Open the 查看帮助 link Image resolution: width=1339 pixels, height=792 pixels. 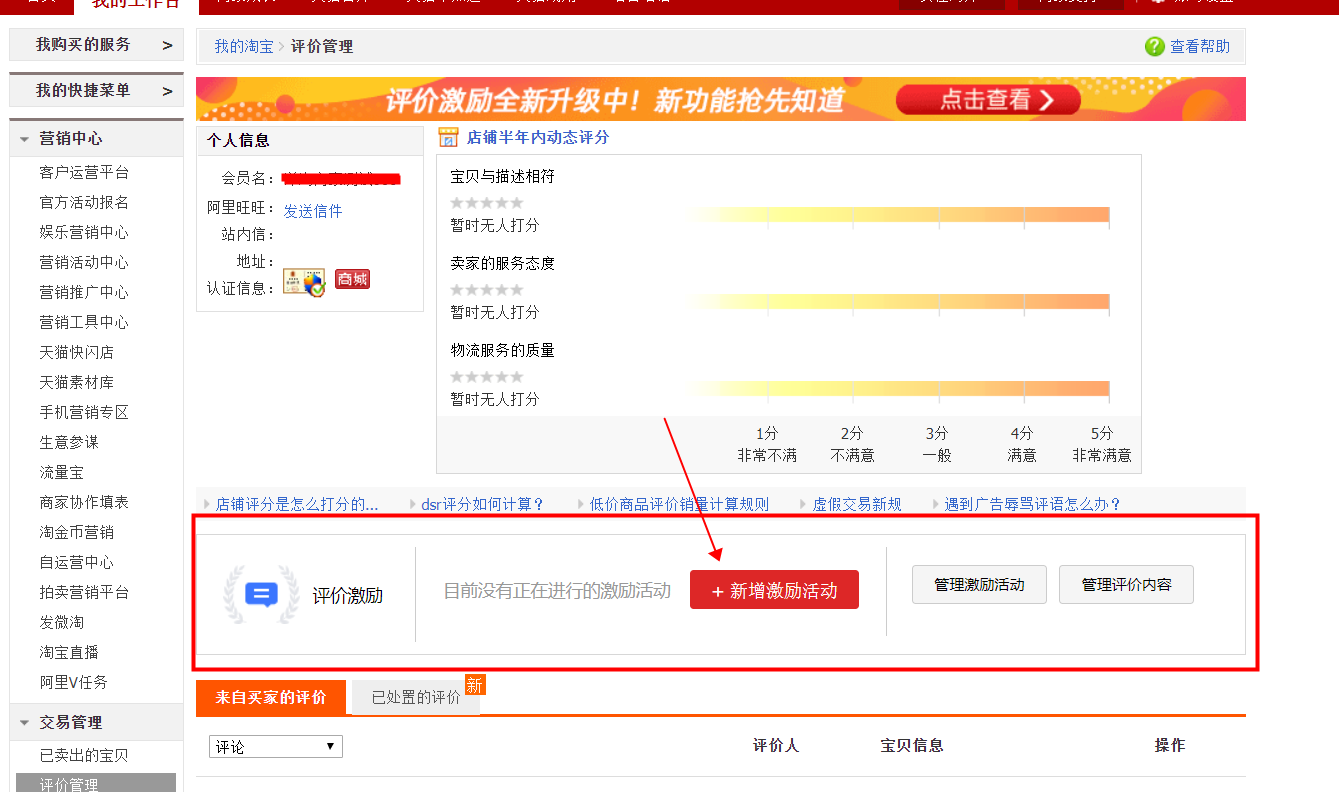1200,47
